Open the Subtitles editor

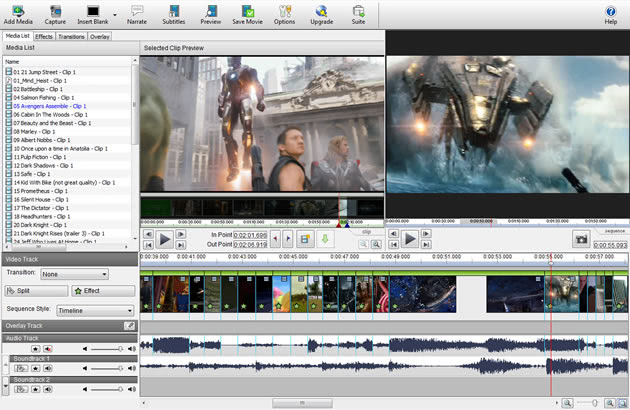tap(174, 15)
